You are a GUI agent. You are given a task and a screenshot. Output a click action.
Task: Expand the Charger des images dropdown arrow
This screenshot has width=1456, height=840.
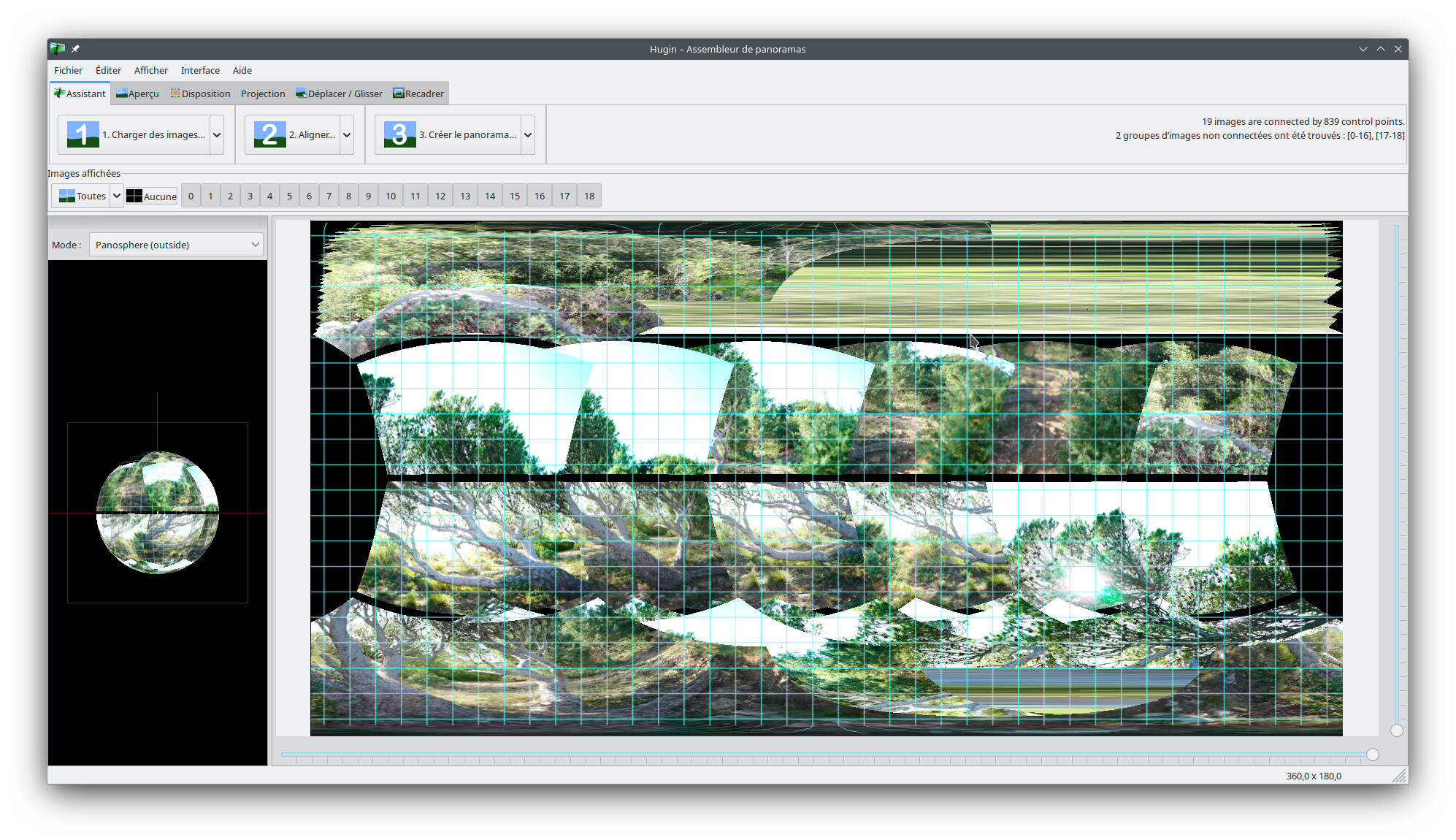217,134
